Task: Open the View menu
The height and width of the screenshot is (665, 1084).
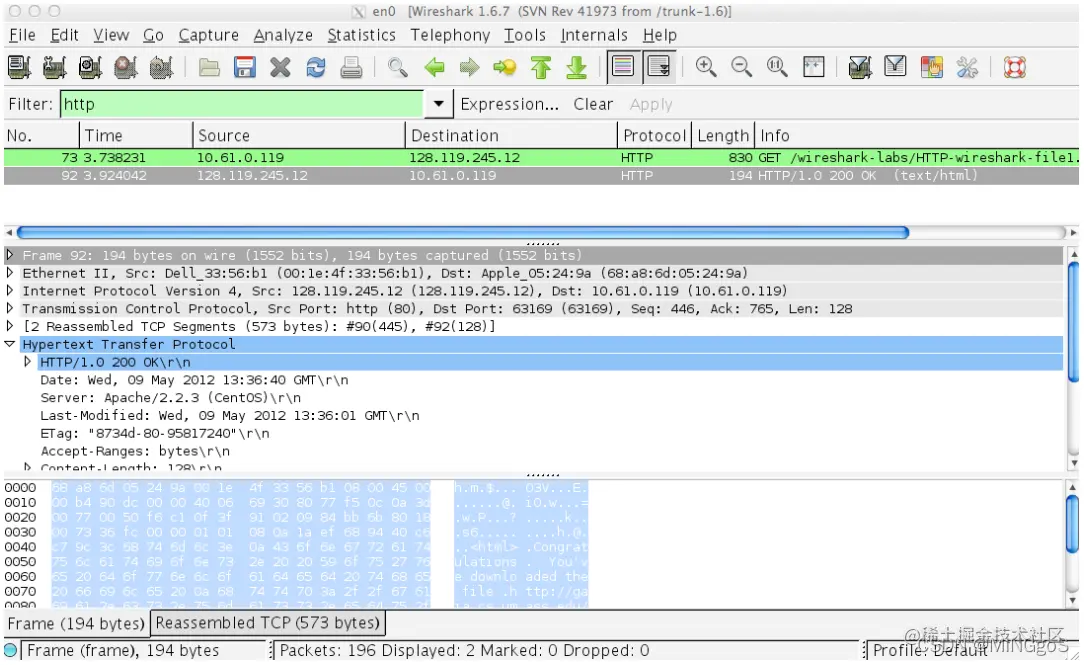Action: coord(111,35)
